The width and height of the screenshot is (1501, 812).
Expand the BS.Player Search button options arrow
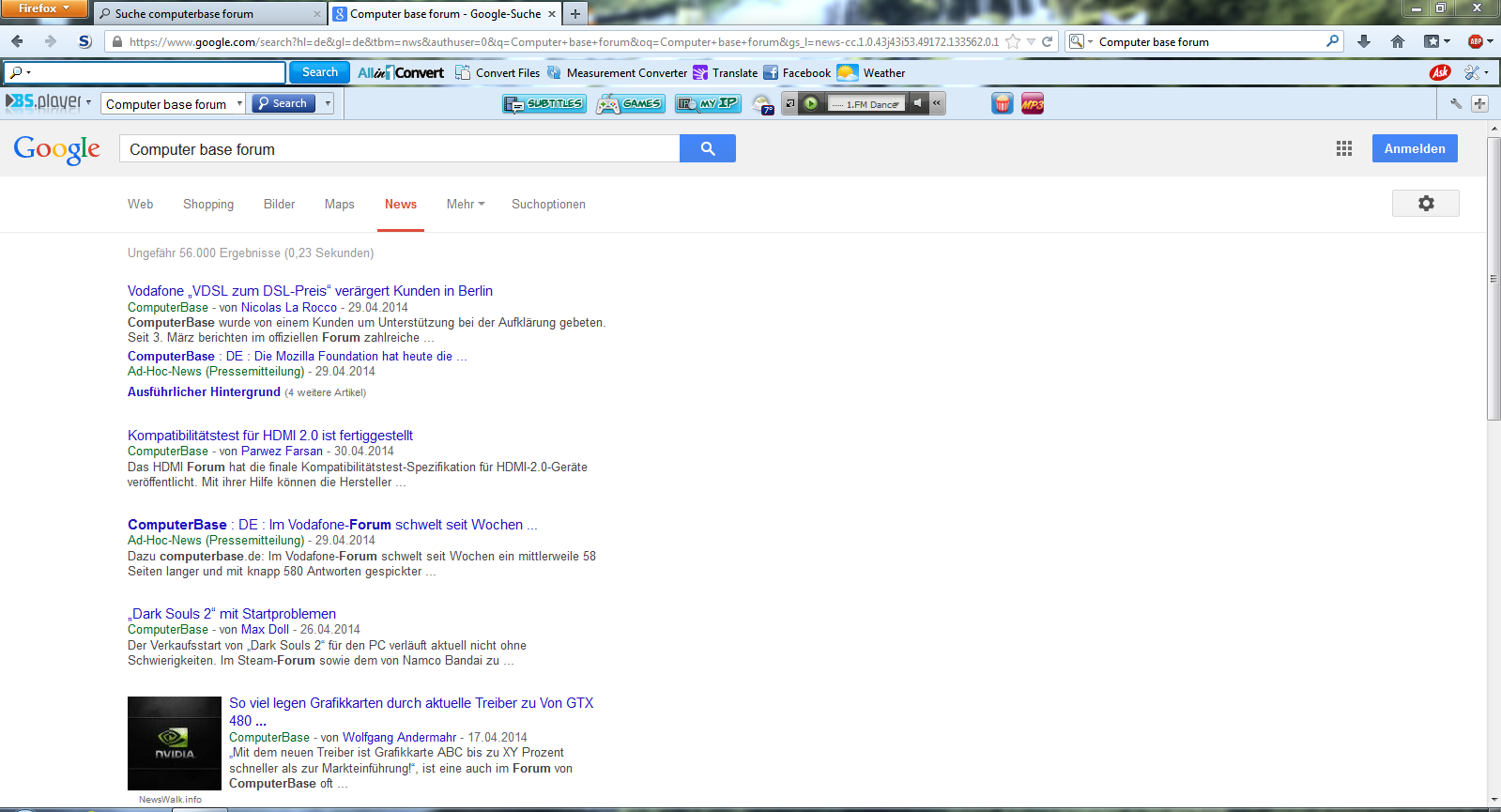coord(328,104)
